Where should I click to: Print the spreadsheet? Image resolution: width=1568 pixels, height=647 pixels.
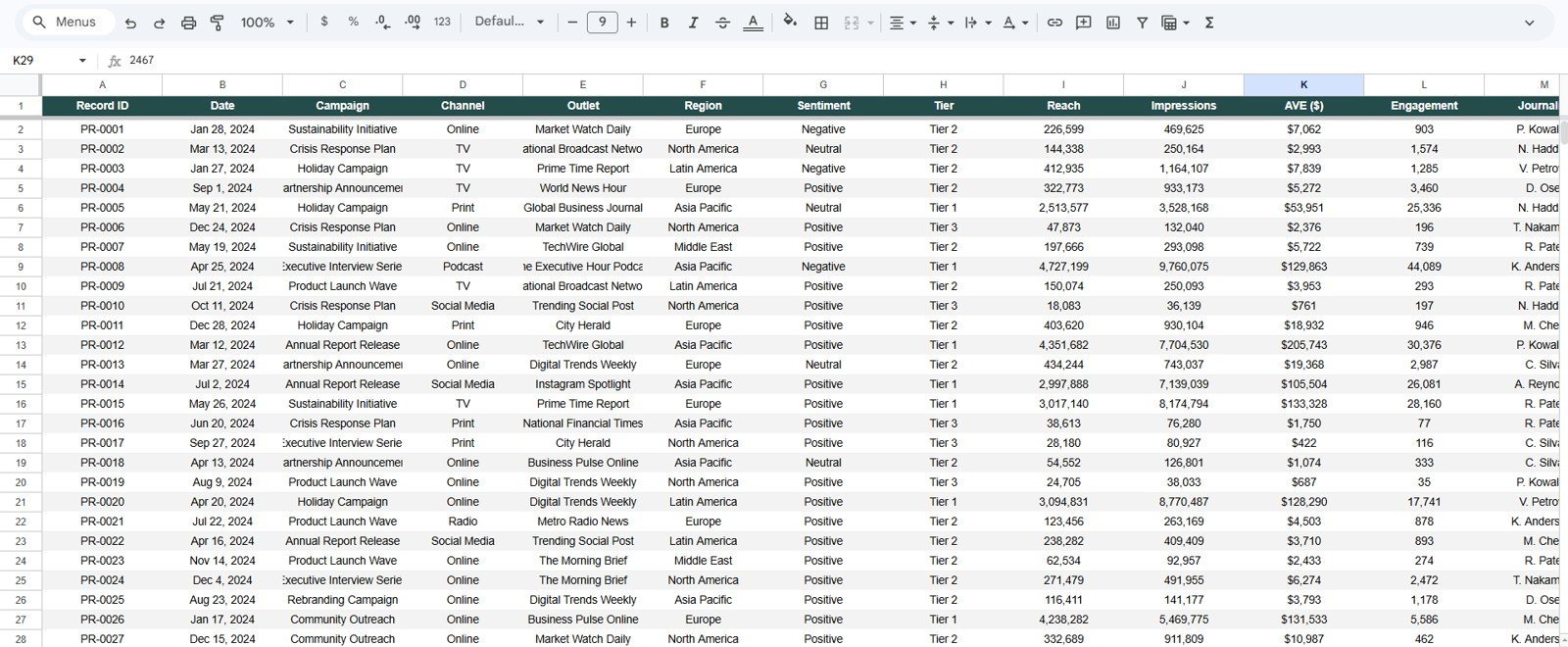[x=189, y=23]
